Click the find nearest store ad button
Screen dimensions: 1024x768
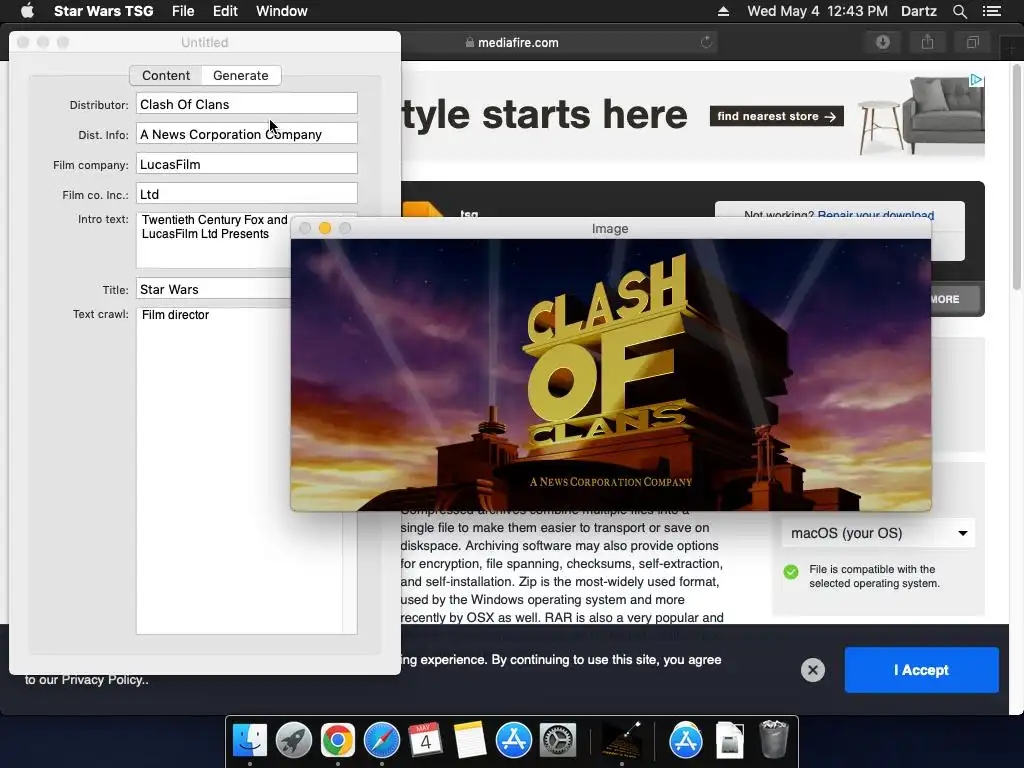(x=776, y=116)
